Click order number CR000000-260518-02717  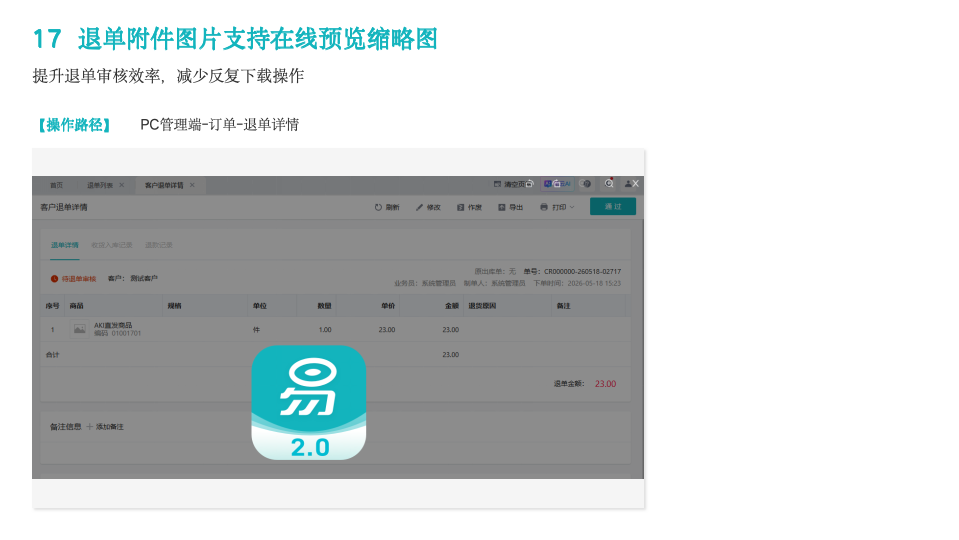pos(582,272)
